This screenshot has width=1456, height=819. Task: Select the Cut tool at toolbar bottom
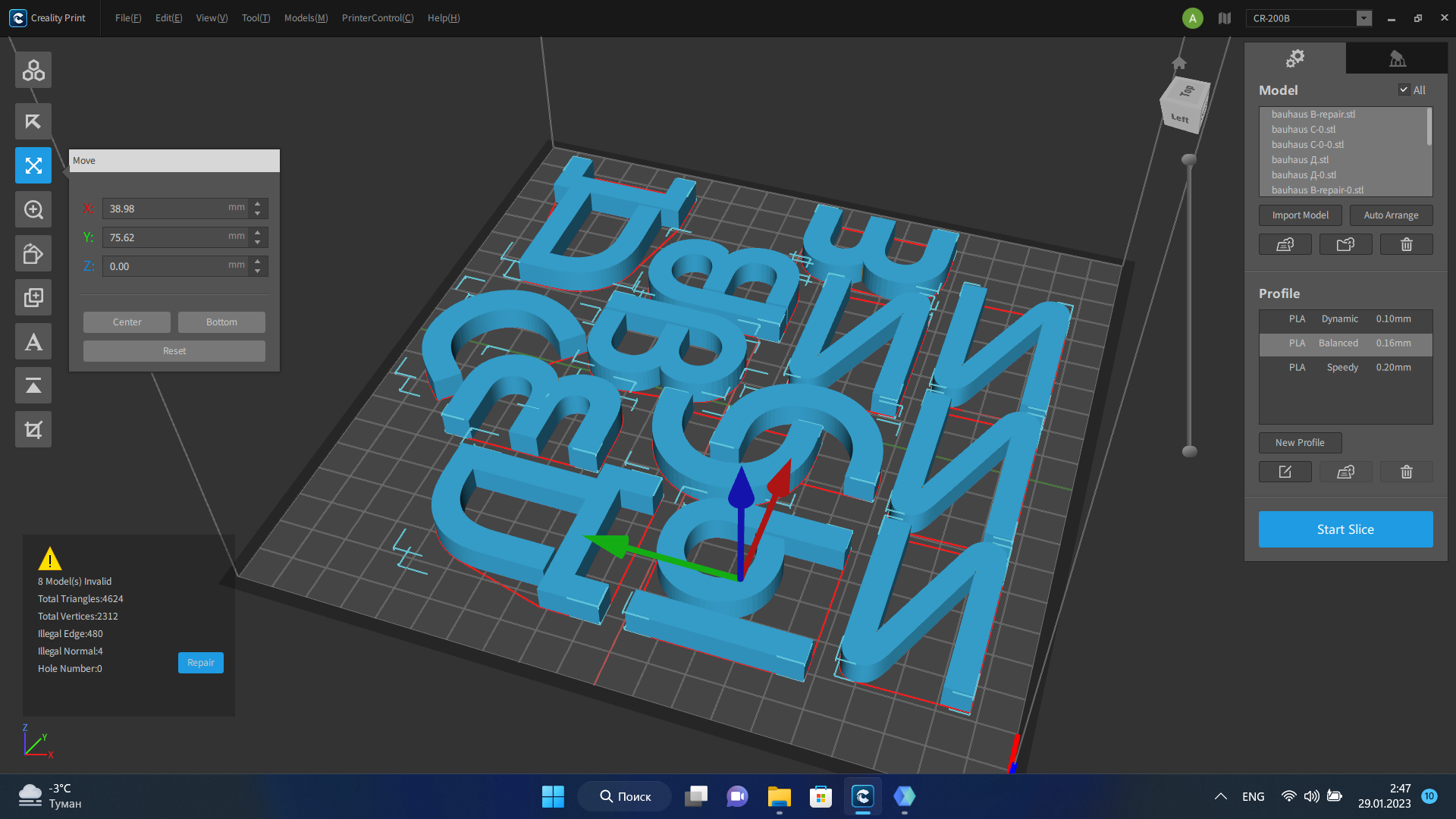coord(33,429)
